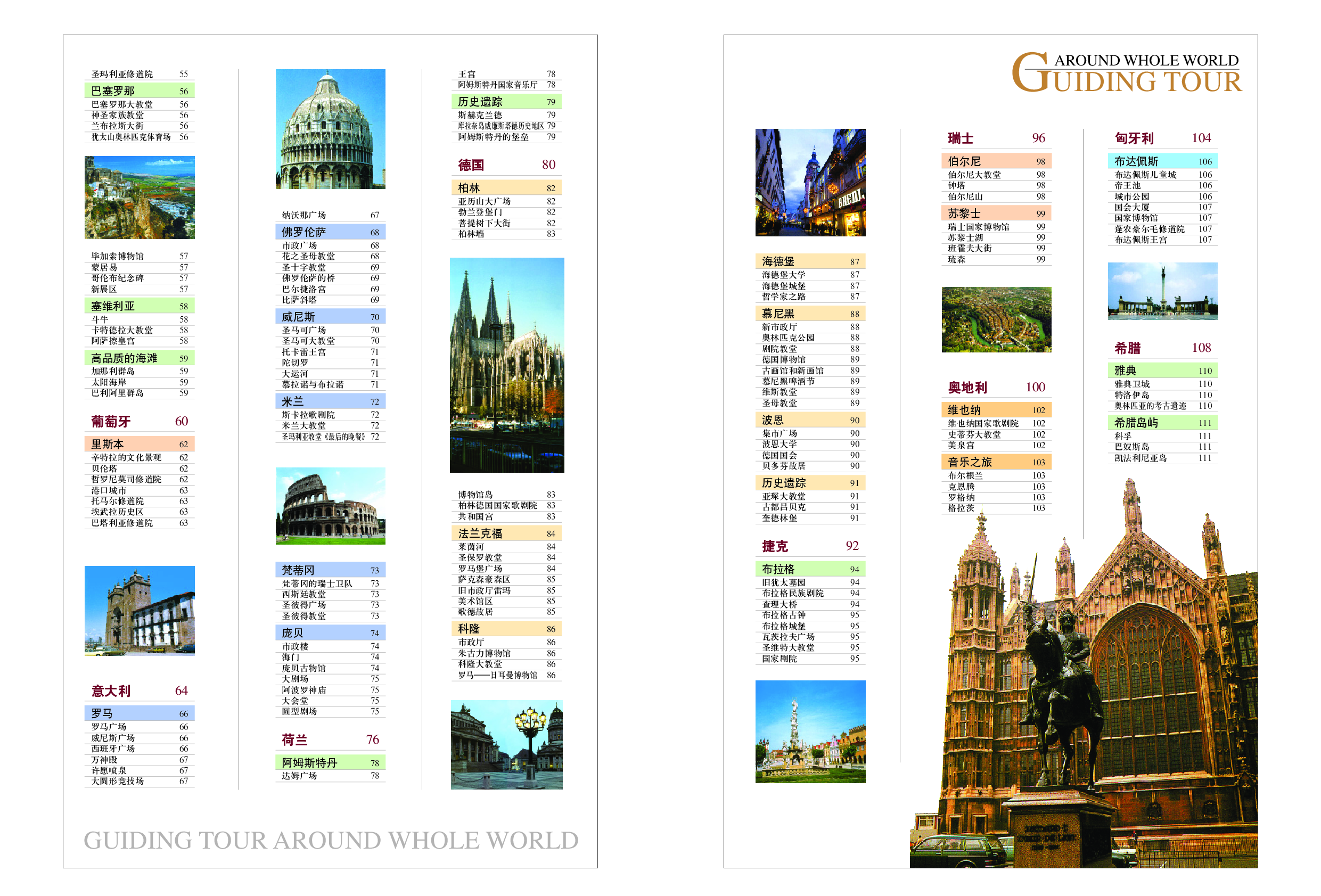Click the 巴塞罗那 56 green city bar
Screen dimensions: 1321x896
coord(140,91)
